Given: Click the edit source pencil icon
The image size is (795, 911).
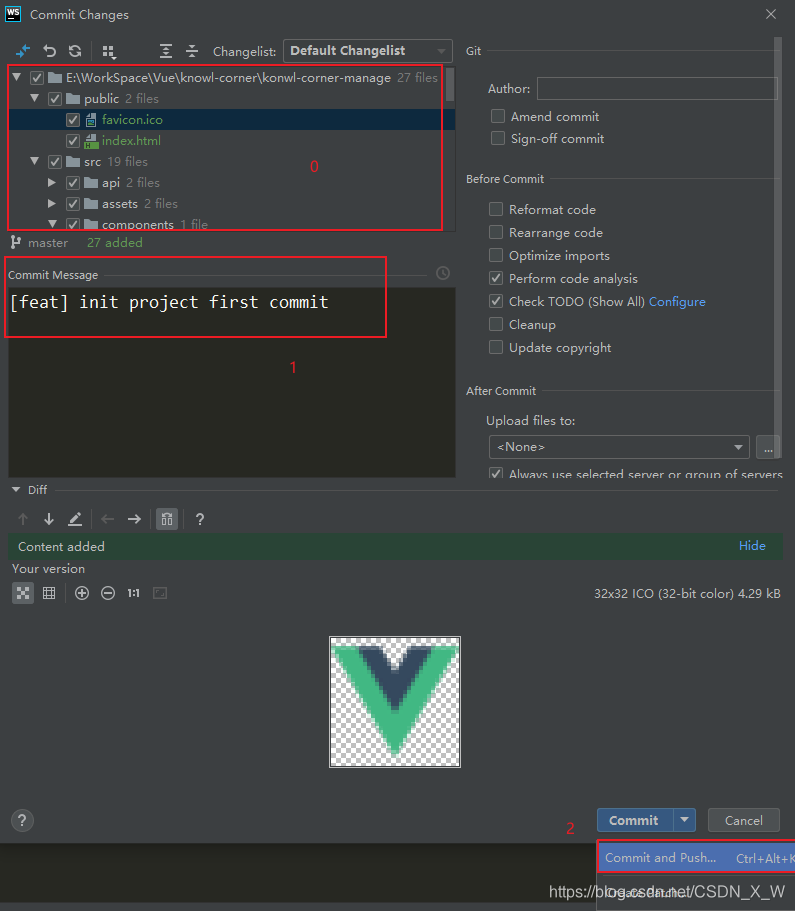Looking at the screenshot, I should pyautogui.click(x=75, y=519).
